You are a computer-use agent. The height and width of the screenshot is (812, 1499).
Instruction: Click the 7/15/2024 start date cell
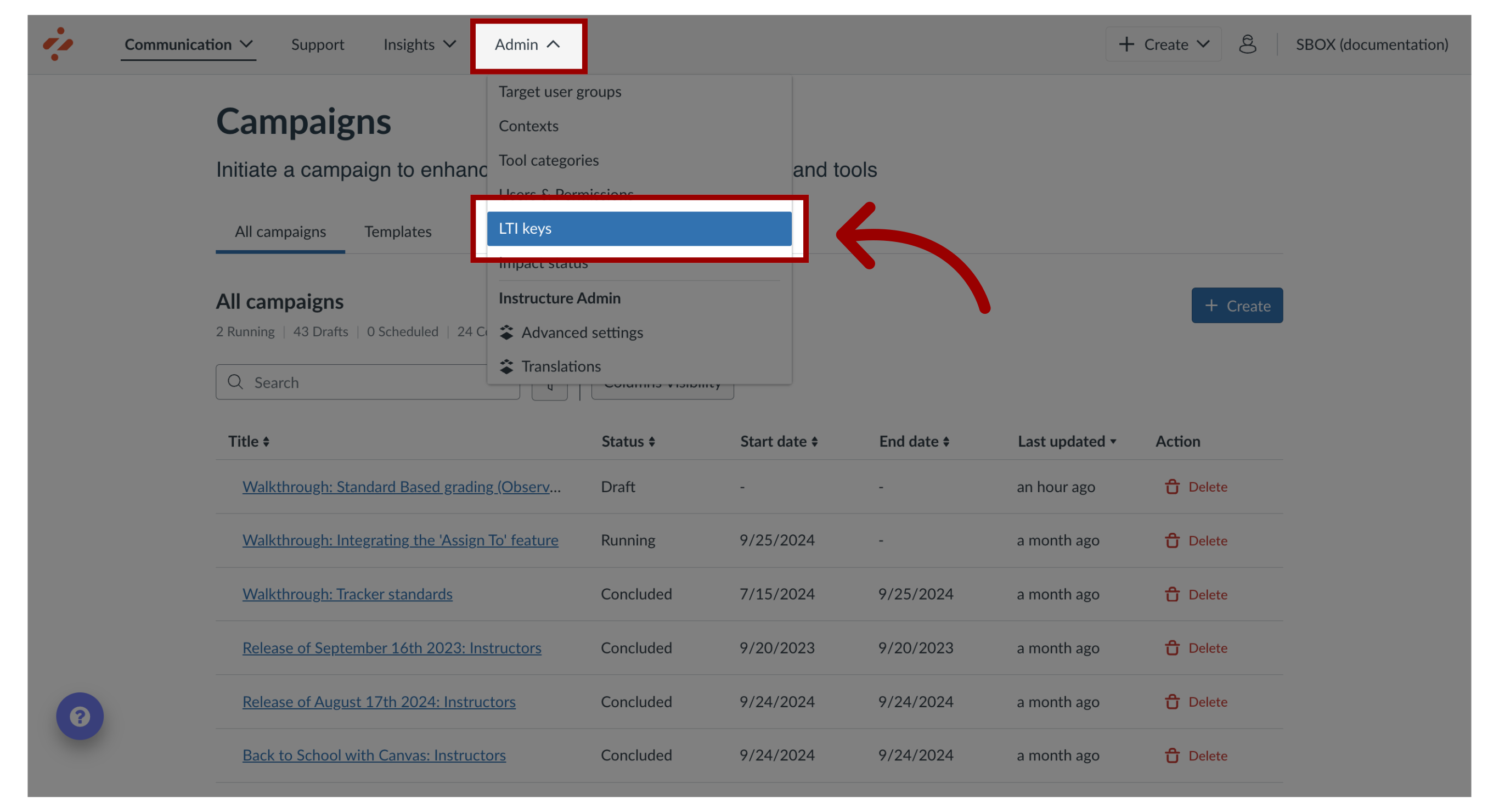(777, 594)
